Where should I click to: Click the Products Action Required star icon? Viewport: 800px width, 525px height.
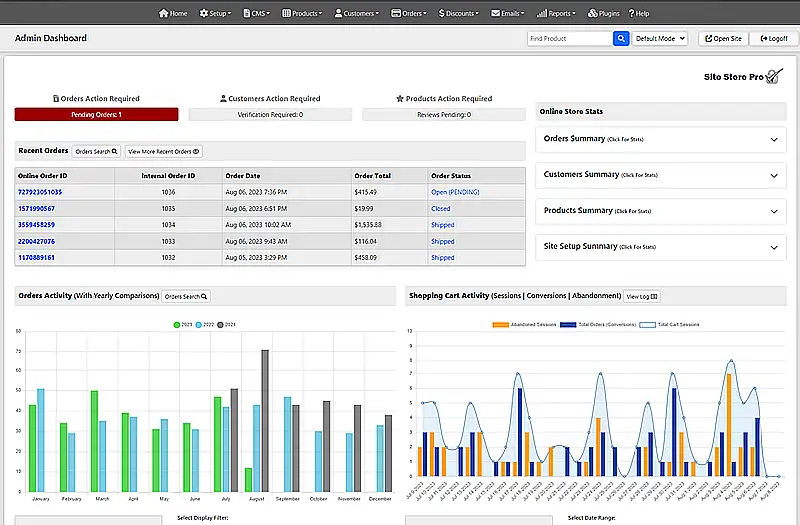400,98
